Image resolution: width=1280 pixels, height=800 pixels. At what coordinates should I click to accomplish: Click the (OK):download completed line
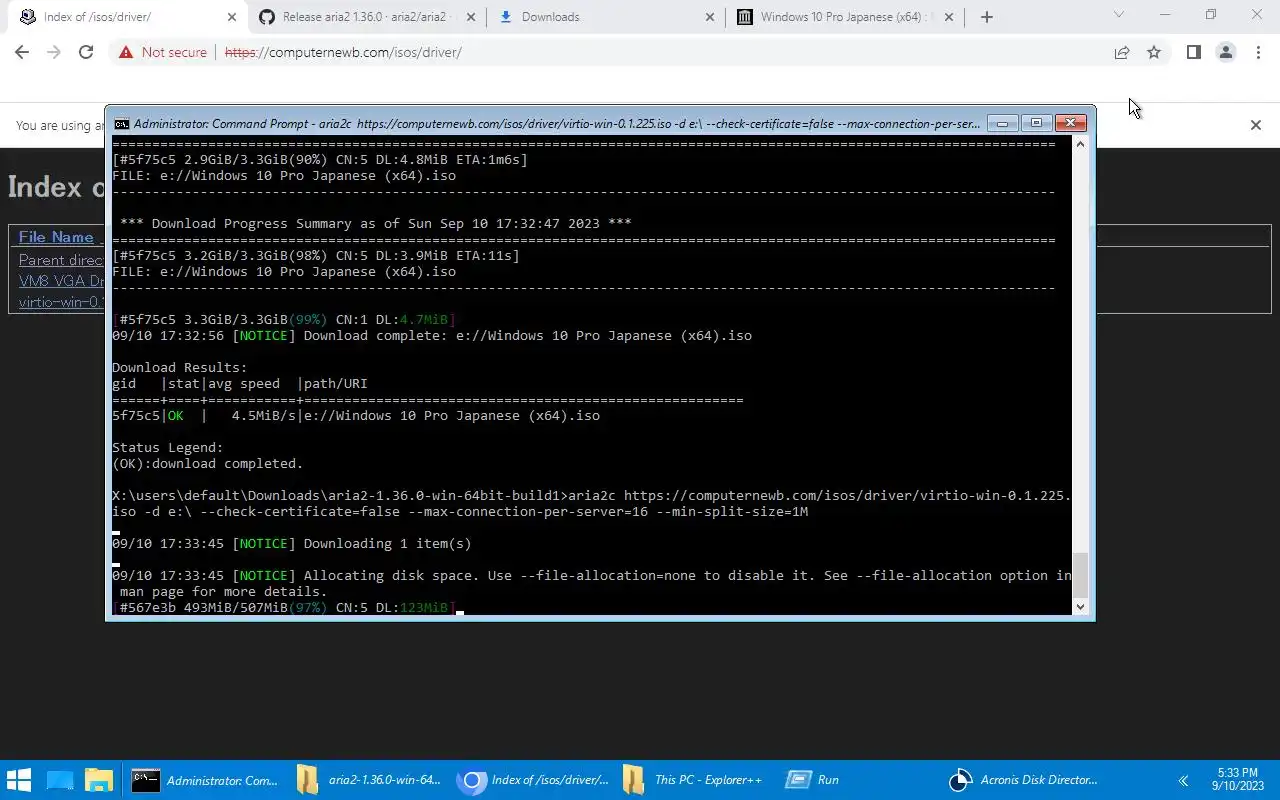point(208,464)
